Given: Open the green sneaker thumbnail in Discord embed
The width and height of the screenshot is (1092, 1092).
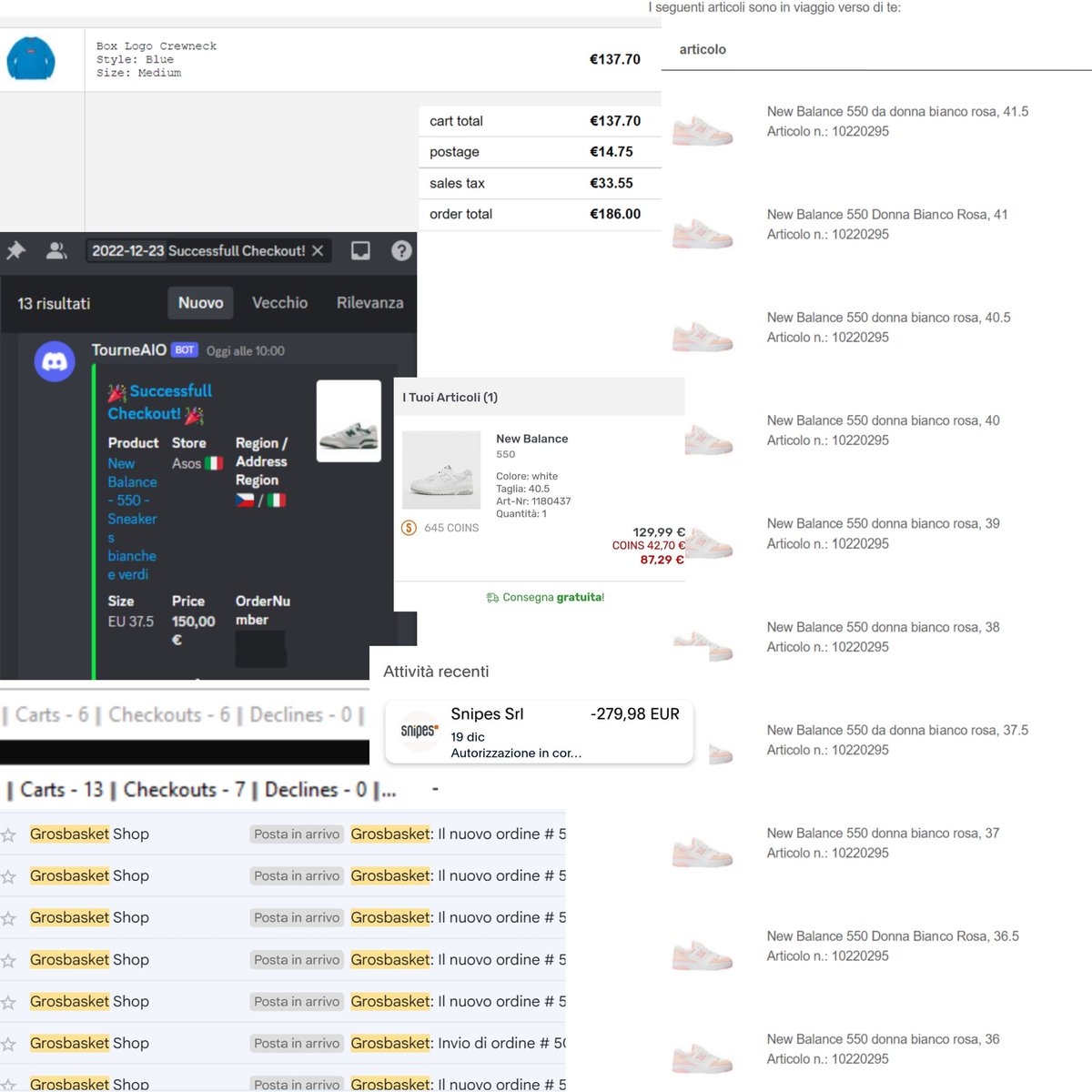Looking at the screenshot, I should click(x=349, y=421).
